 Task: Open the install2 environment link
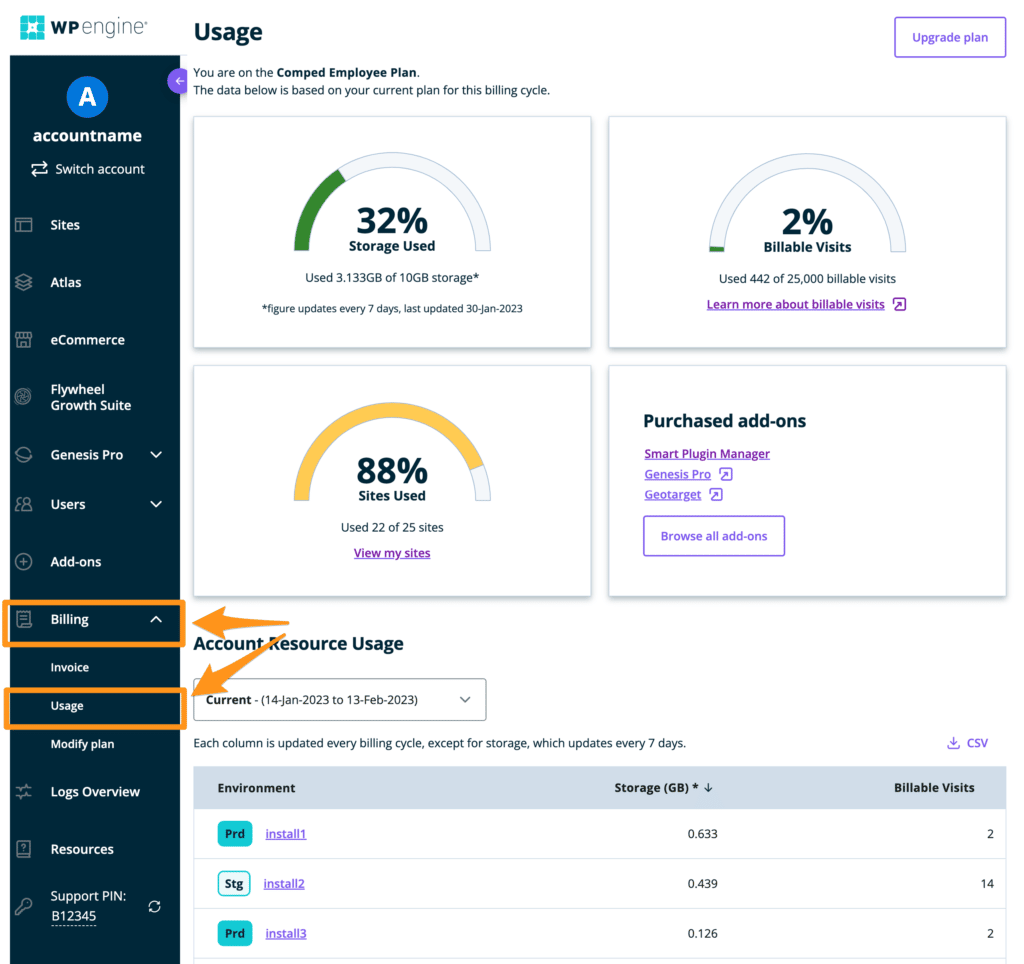coord(284,884)
